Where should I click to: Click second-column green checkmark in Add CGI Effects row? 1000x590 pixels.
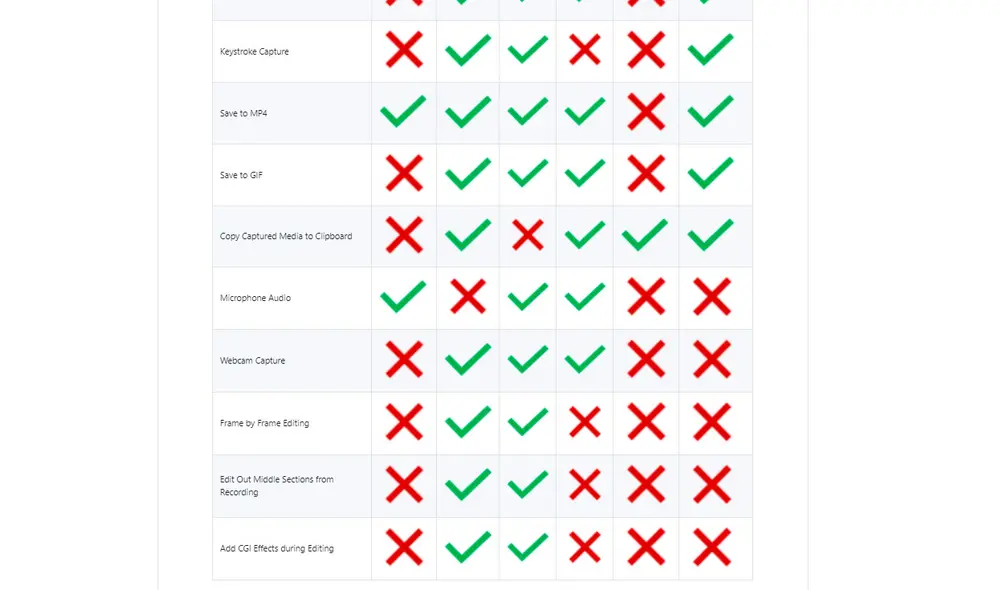(467, 547)
